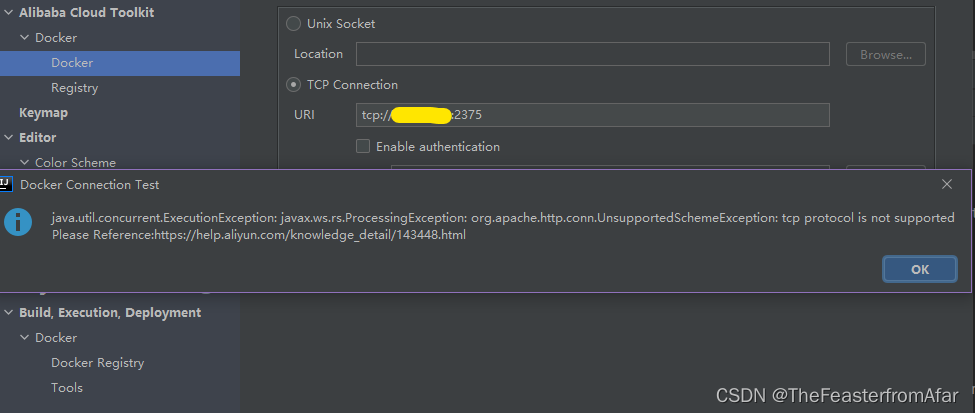Select the TCP Connection radio button

[293, 85]
